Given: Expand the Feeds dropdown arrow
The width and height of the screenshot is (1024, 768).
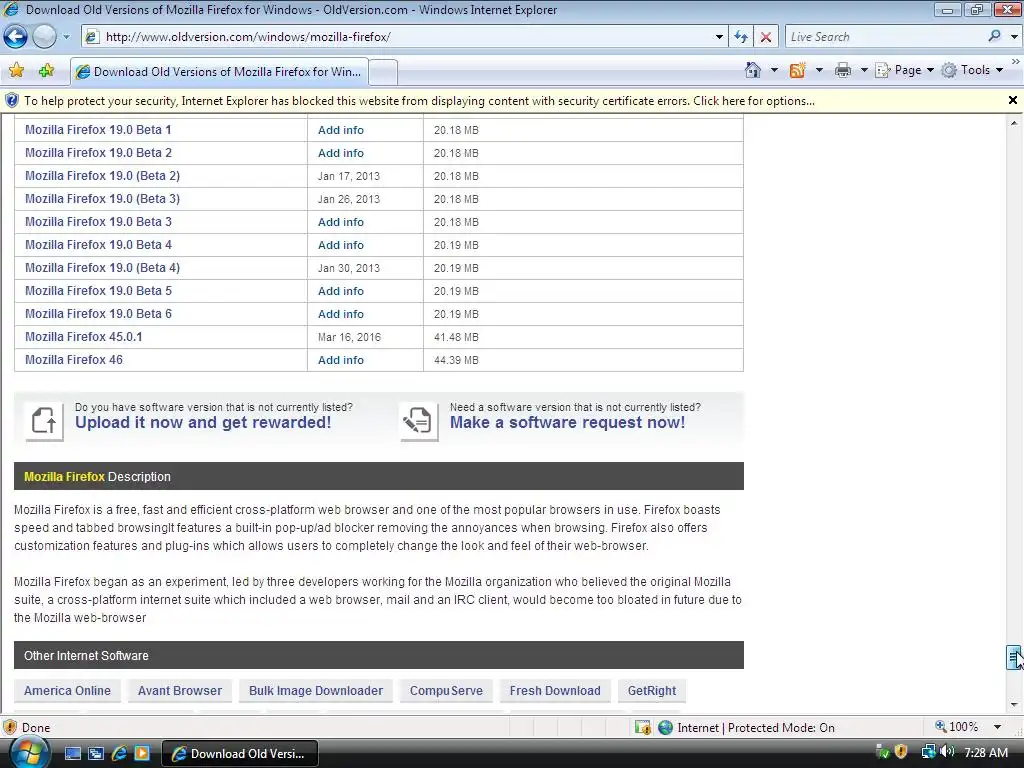Looking at the screenshot, I should pyautogui.click(x=819, y=70).
